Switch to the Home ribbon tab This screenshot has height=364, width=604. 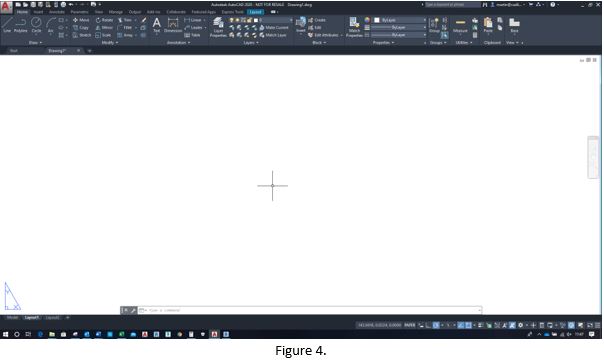click(x=22, y=12)
